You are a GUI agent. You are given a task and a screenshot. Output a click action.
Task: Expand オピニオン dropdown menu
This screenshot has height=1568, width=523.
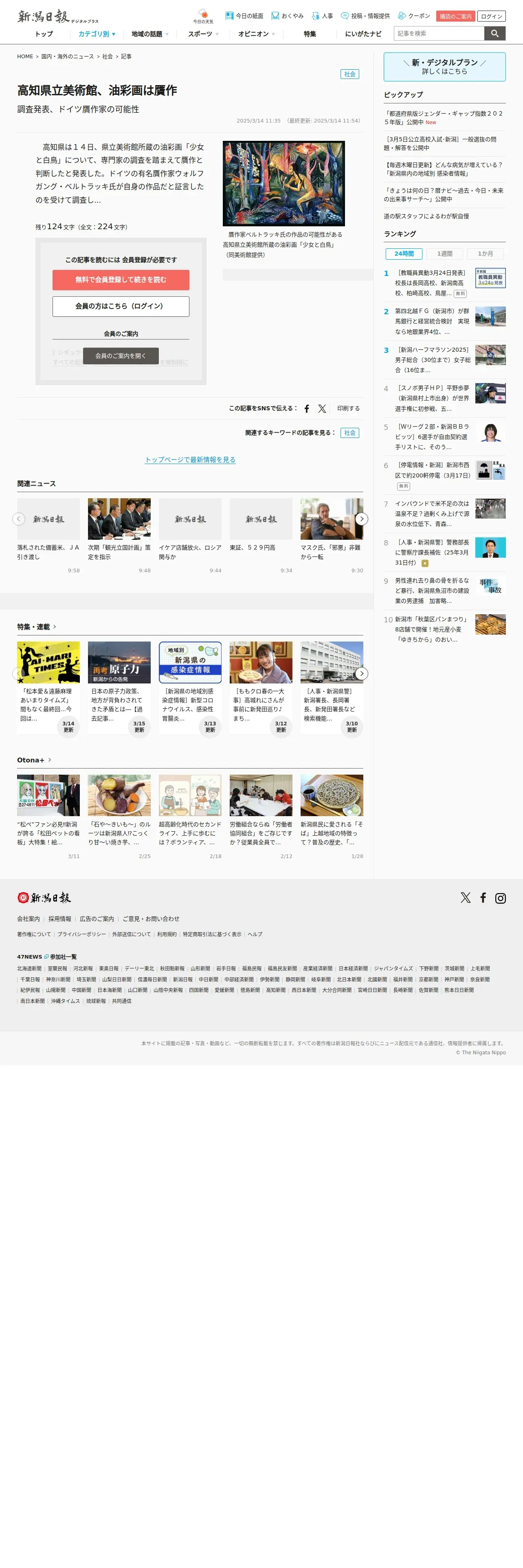[x=256, y=34]
